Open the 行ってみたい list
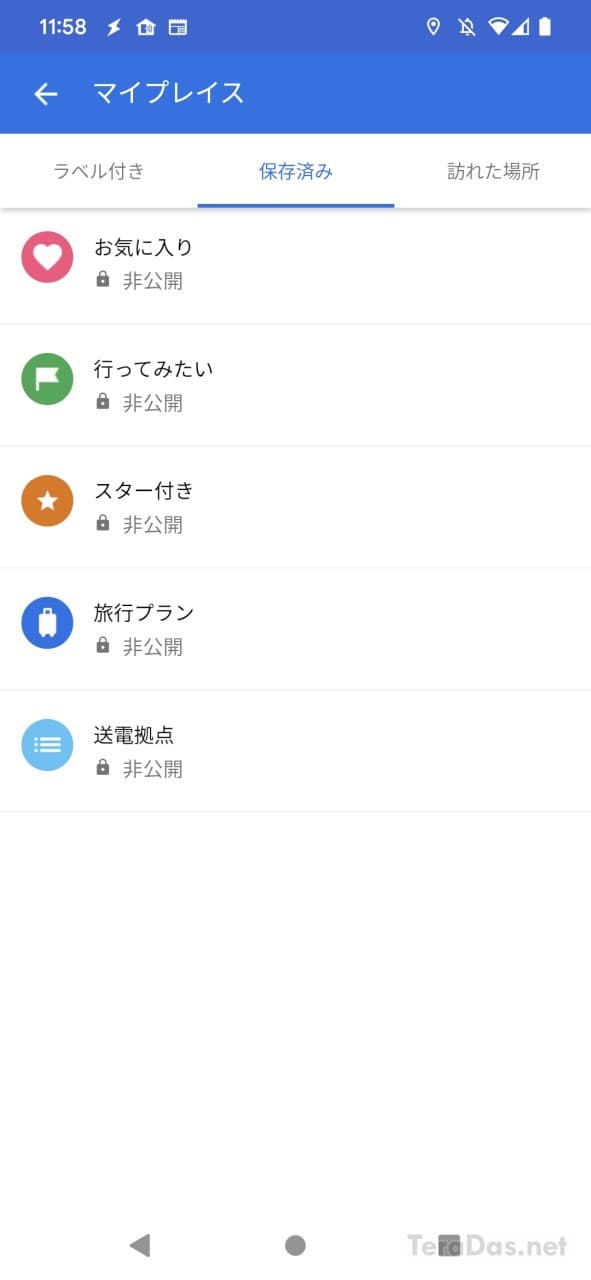Image resolution: width=591 pixels, height=1280 pixels. point(295,385)
